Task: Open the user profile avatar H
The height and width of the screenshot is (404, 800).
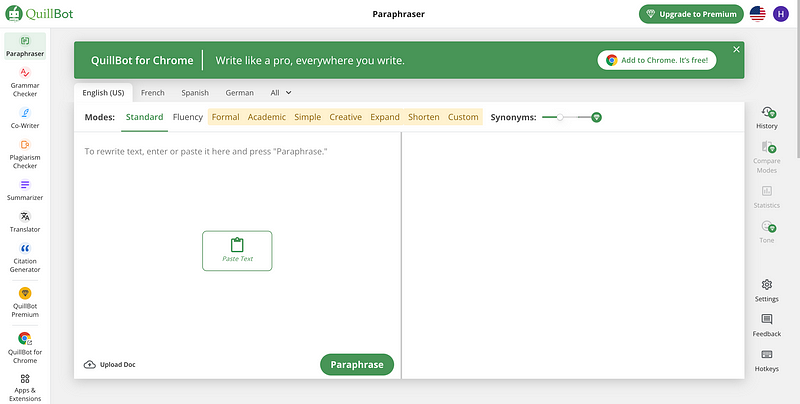Action: click(781, 14)
